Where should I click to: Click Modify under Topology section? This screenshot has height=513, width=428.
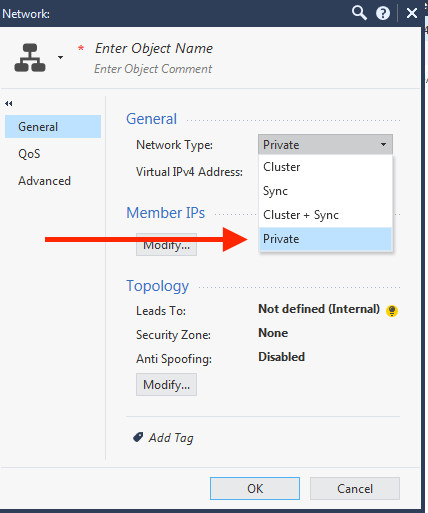[x=166, y=385]
